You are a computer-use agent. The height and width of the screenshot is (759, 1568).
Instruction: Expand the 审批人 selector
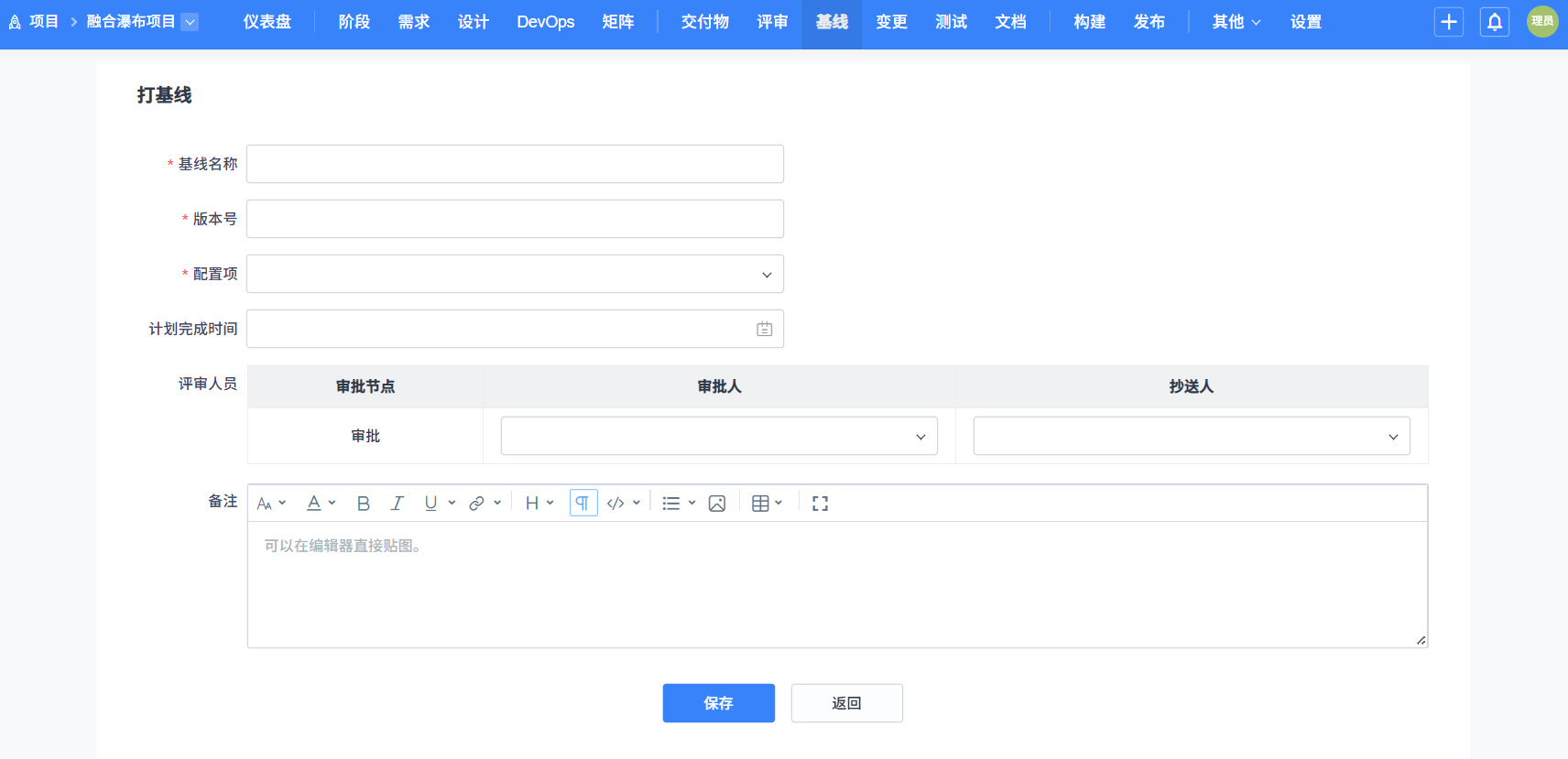pyautogui.click(x=719, y=436)
